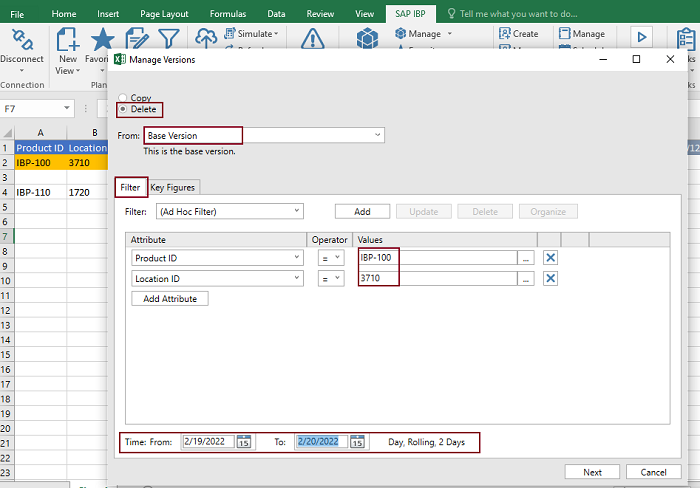Image resolution: width=700 pixels, height=488 pixels.
Task: Open the Insert ribbon tab
Action: (108, 14)
